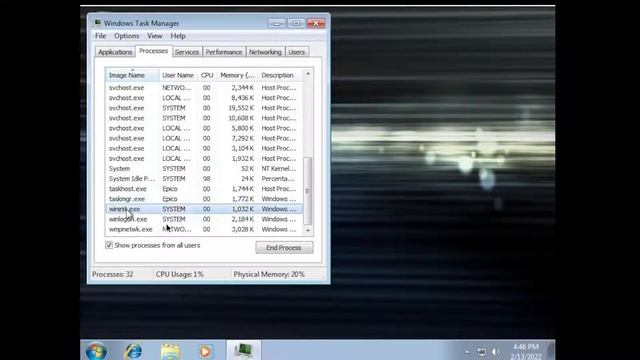Toggle Show processes from all users

[109, 245]
